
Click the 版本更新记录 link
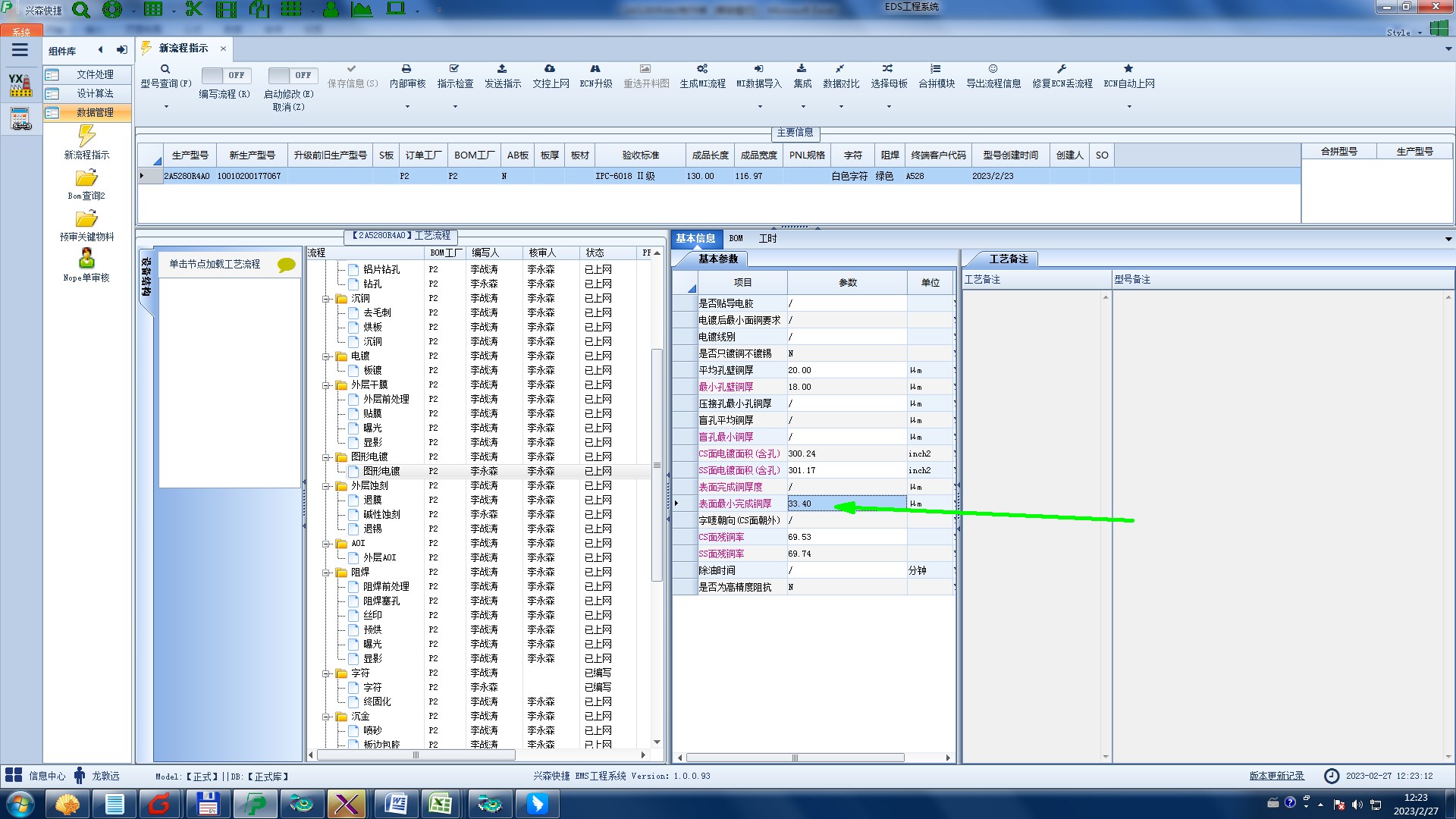1276,776
